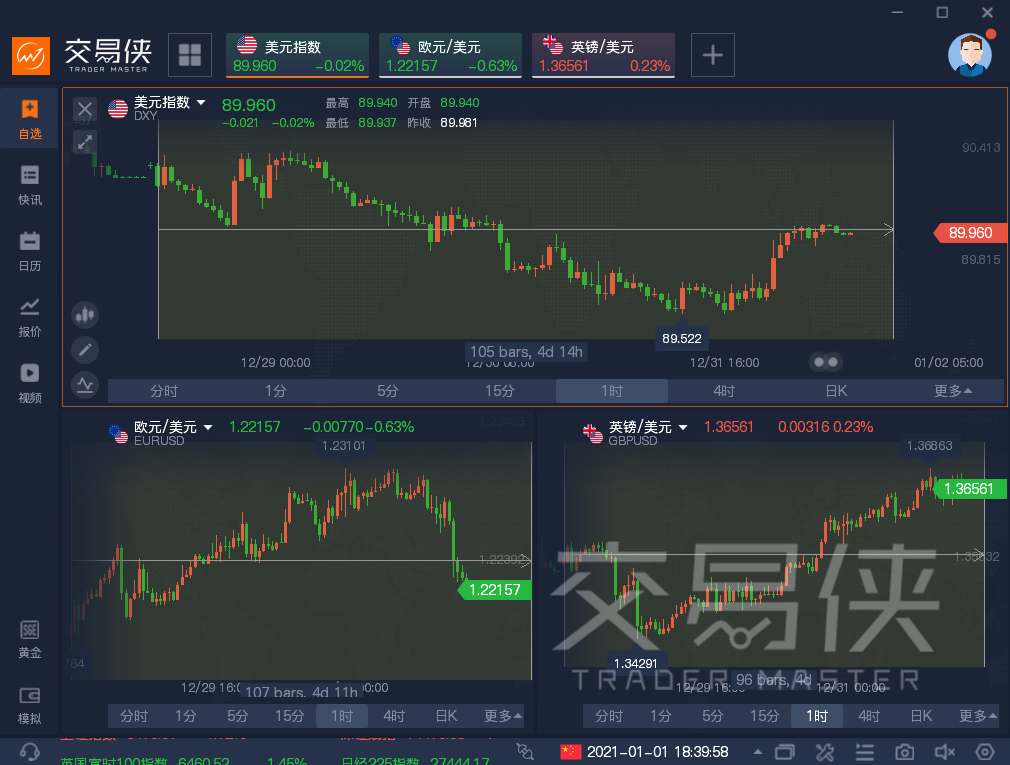Screen dimensions: 1010x765
Task: Open the 快讯 news panel in sidebar
Action: [29, 185]
